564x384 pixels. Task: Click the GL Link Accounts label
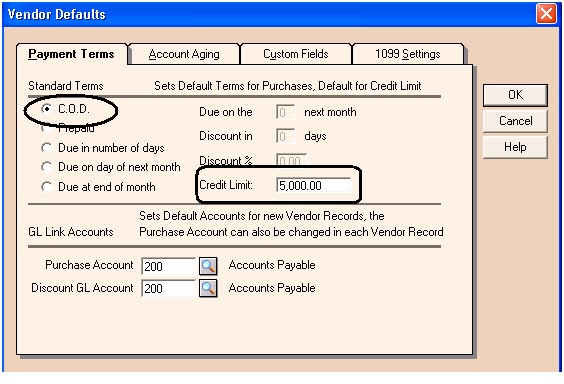(71, 232)
